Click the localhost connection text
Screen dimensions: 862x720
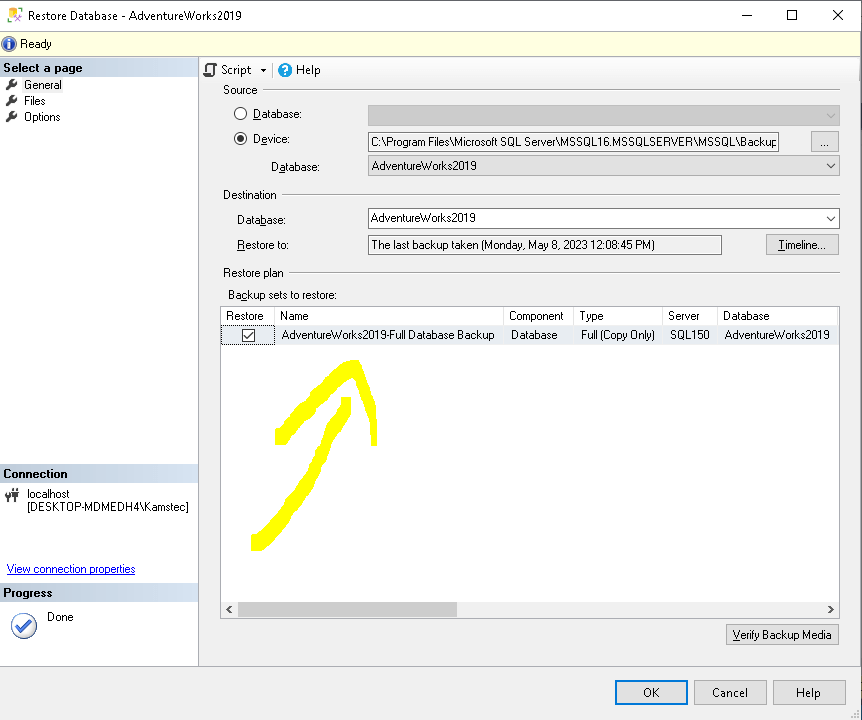(x=48, y=494)
